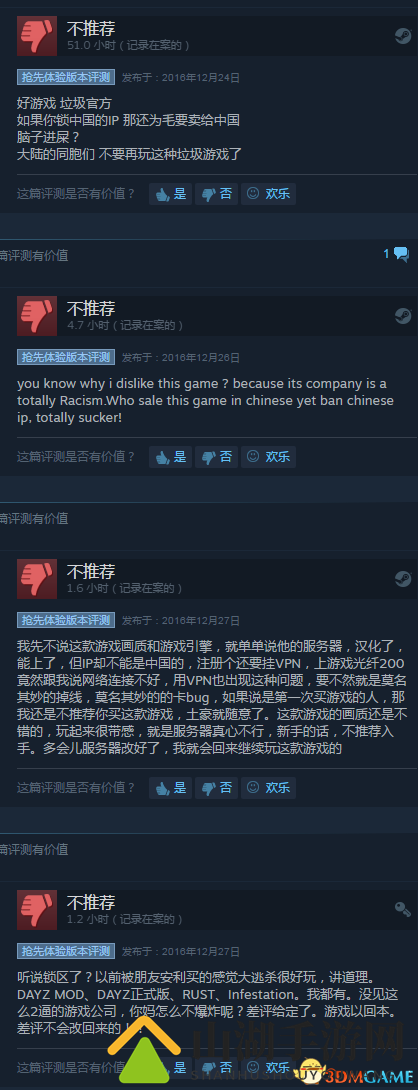Vote 是 on the English racism review

coord(170,457)
